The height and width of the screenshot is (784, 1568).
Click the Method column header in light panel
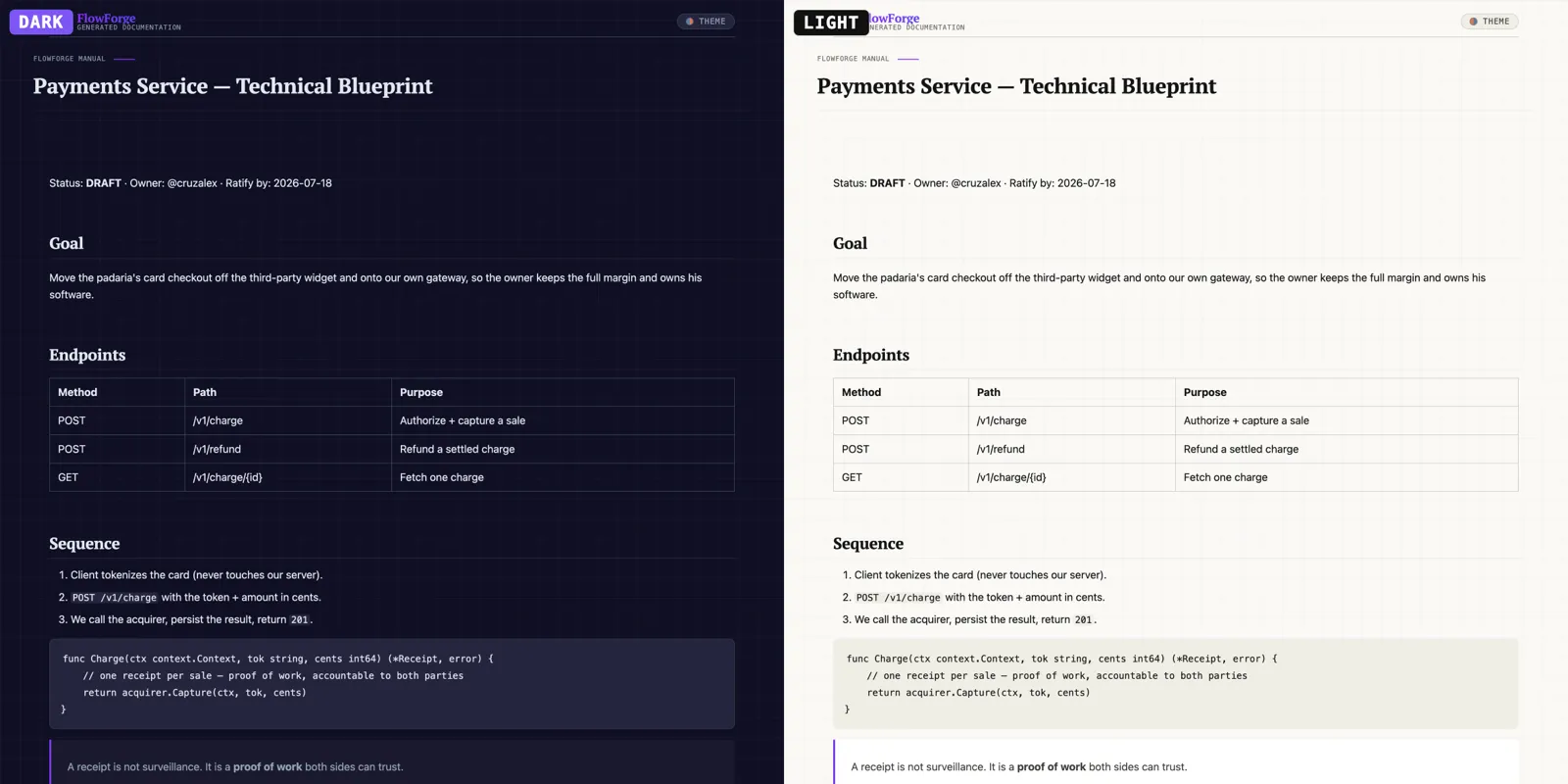pyautogui.click(x=901, y=392)
